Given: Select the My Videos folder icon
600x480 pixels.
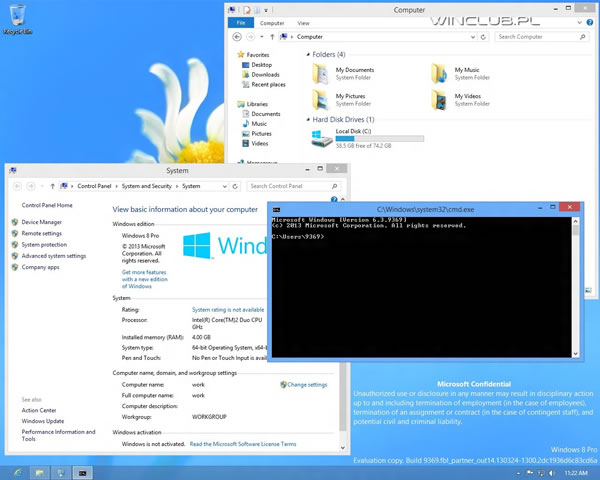Looking at the screenshot, I should 439,100.
